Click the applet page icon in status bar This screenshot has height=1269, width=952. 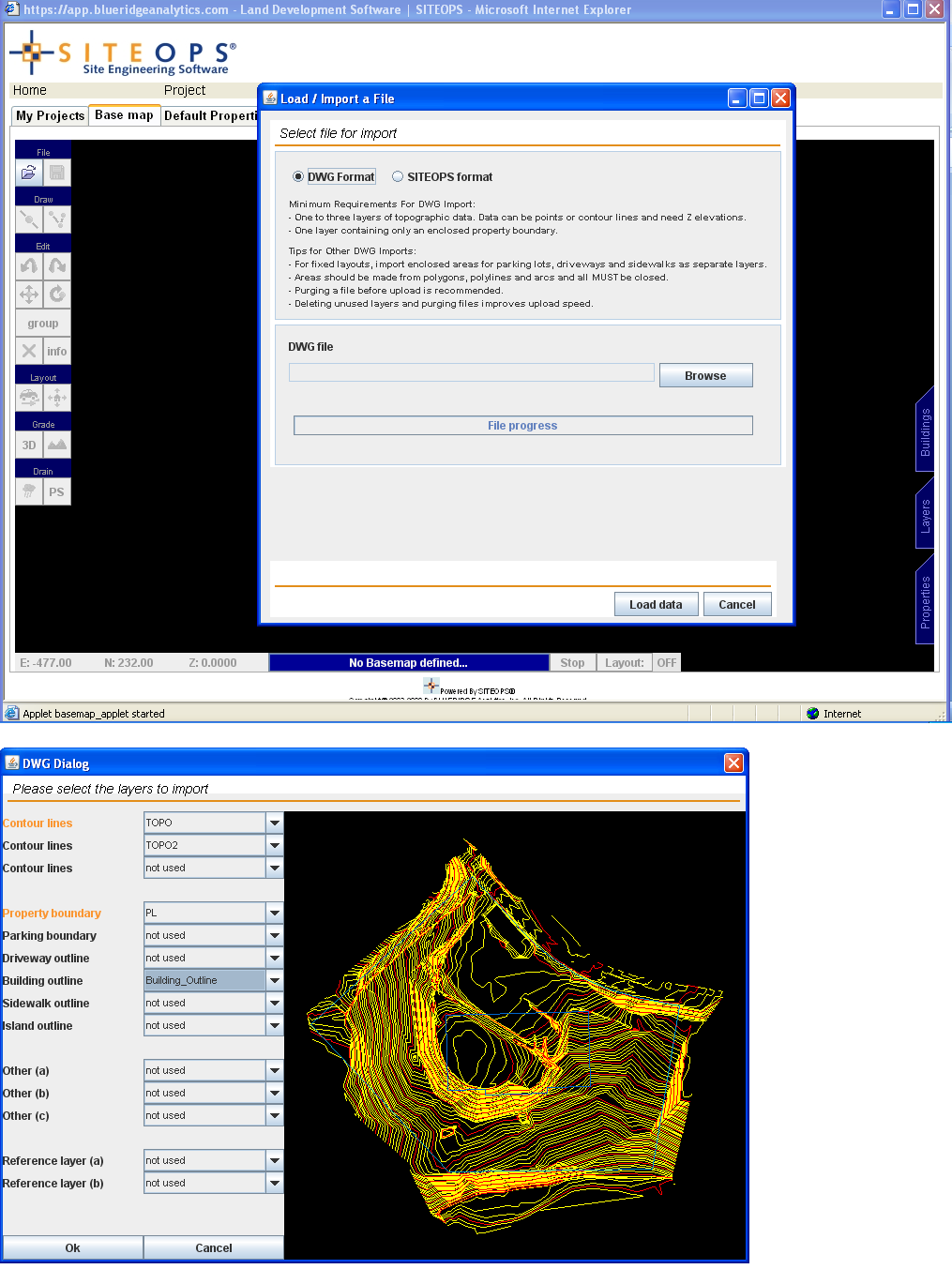tap(11, 713)
